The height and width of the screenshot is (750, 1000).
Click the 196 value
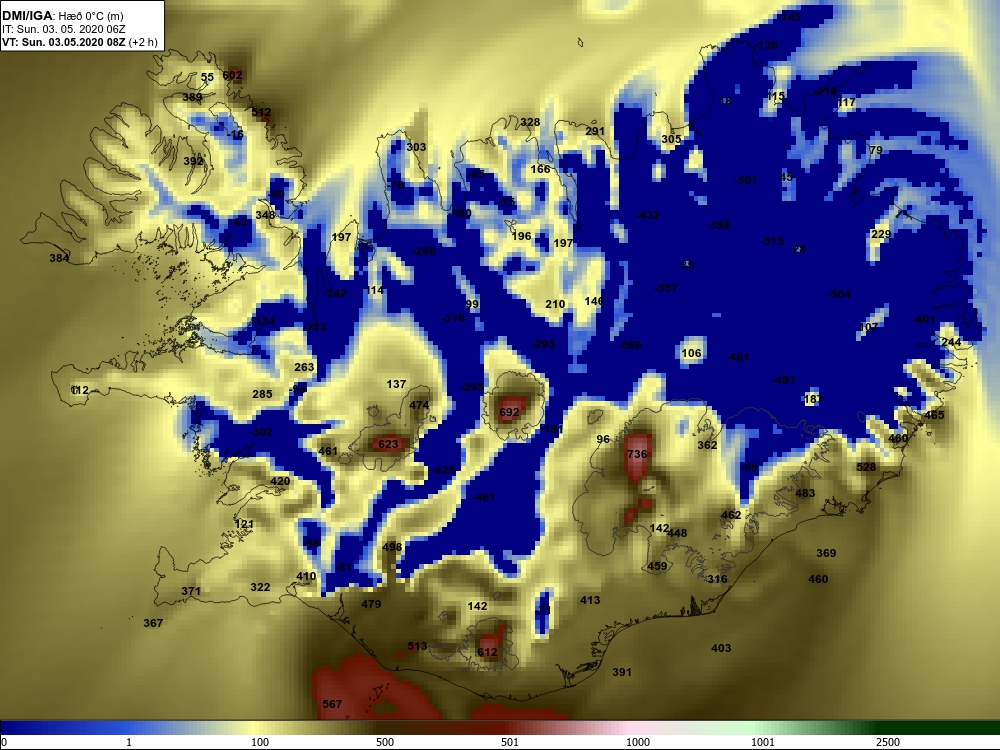[521, 235]
